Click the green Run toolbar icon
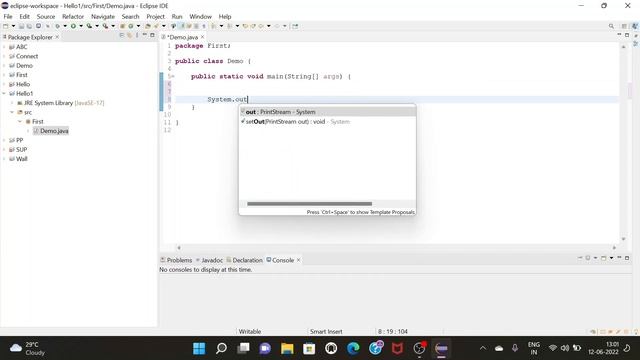The height and width of the screenshot is (360, 640). tap(73, 26)
